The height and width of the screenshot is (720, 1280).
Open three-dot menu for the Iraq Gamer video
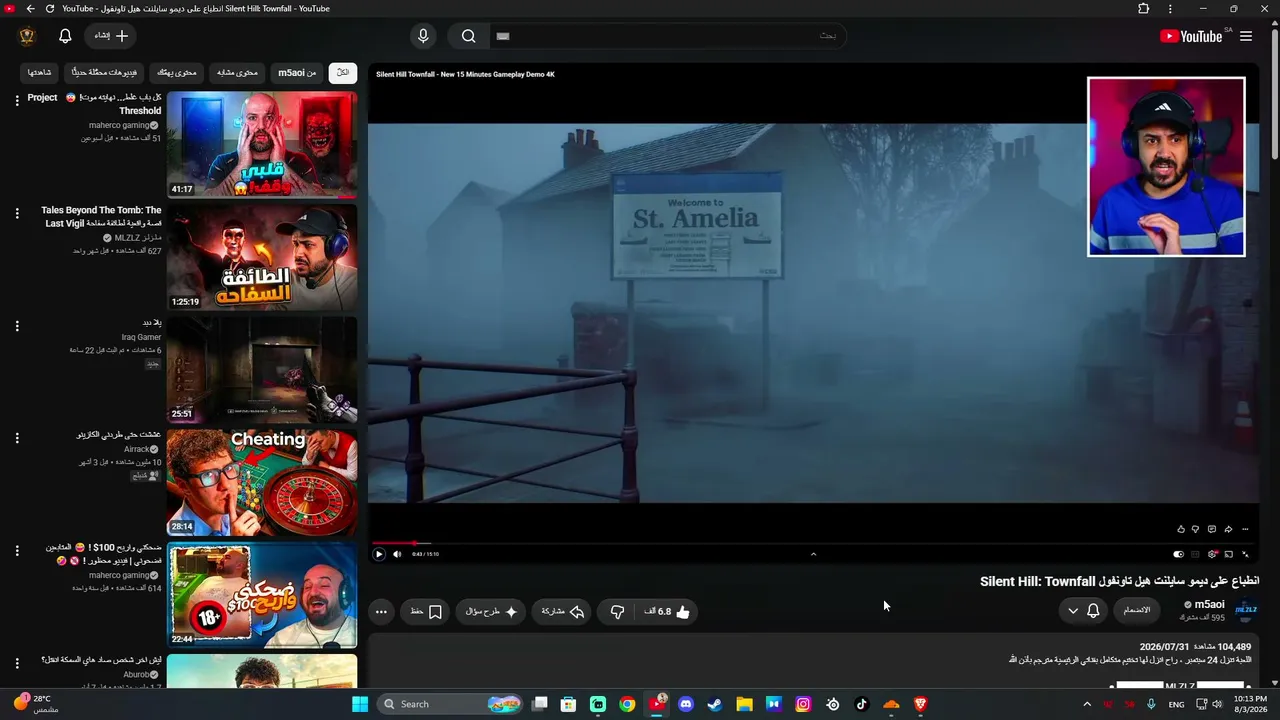(17, 326)
